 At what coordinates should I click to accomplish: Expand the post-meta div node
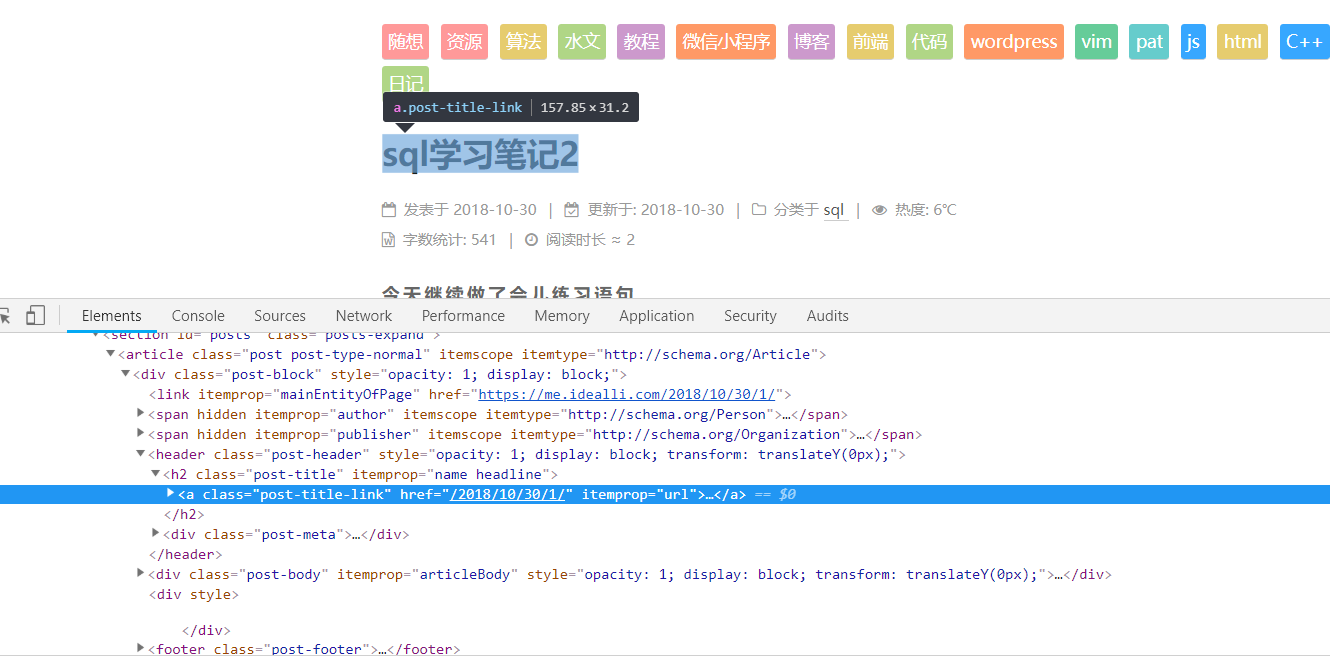(x=156, y=534)
